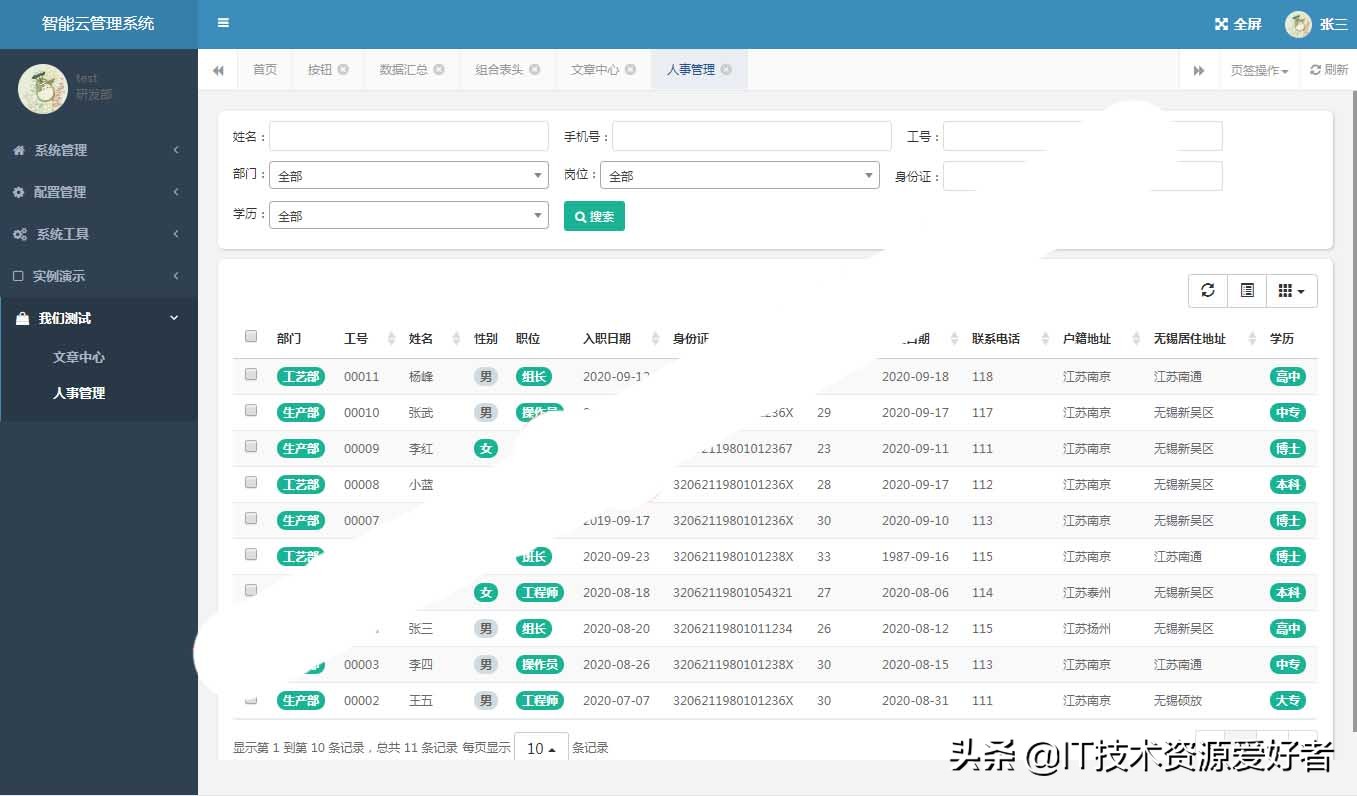This screenshot has width=1357, height=796.
Task: Click 操作员 badge in 李四 row
Action: [540, 665]
